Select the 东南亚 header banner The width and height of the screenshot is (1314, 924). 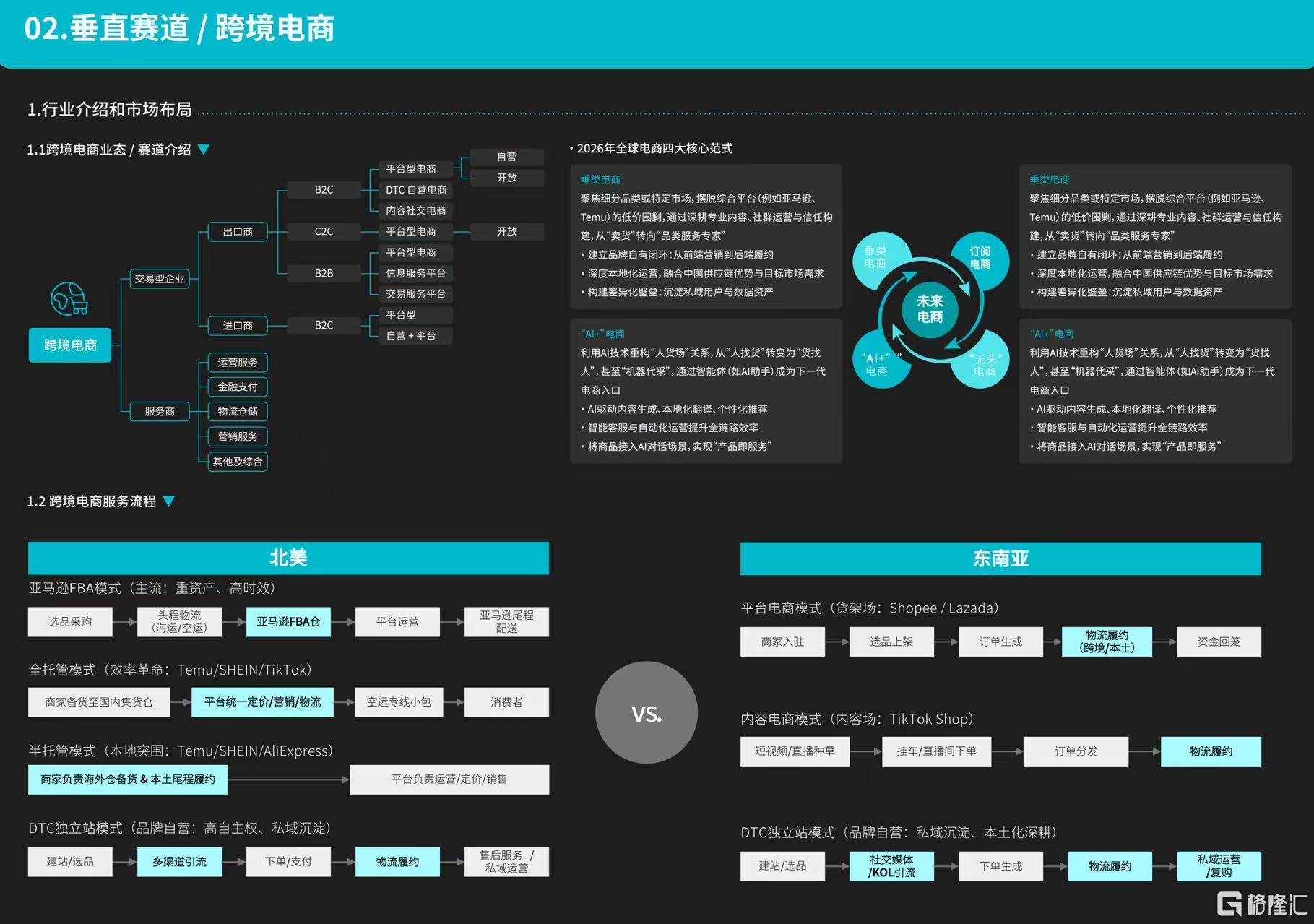tap(1000, 558)
